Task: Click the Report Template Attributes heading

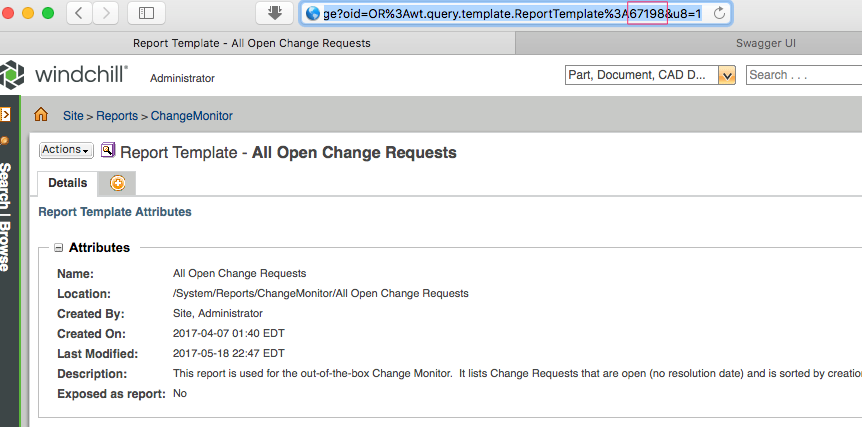Action: click(x=115, y=212)
